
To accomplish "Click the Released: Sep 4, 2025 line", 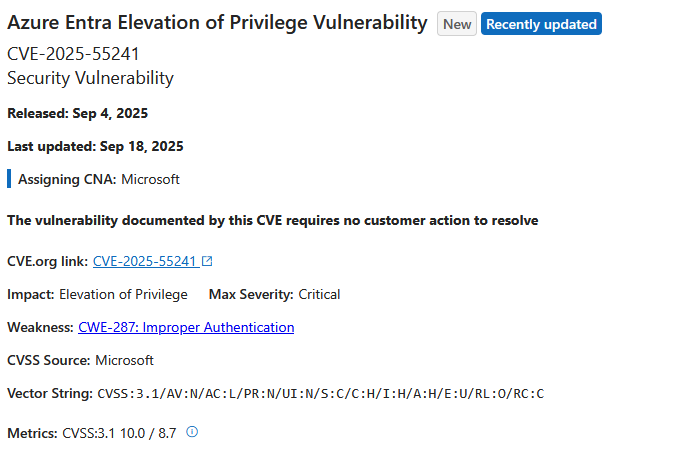I will (78, 113).
